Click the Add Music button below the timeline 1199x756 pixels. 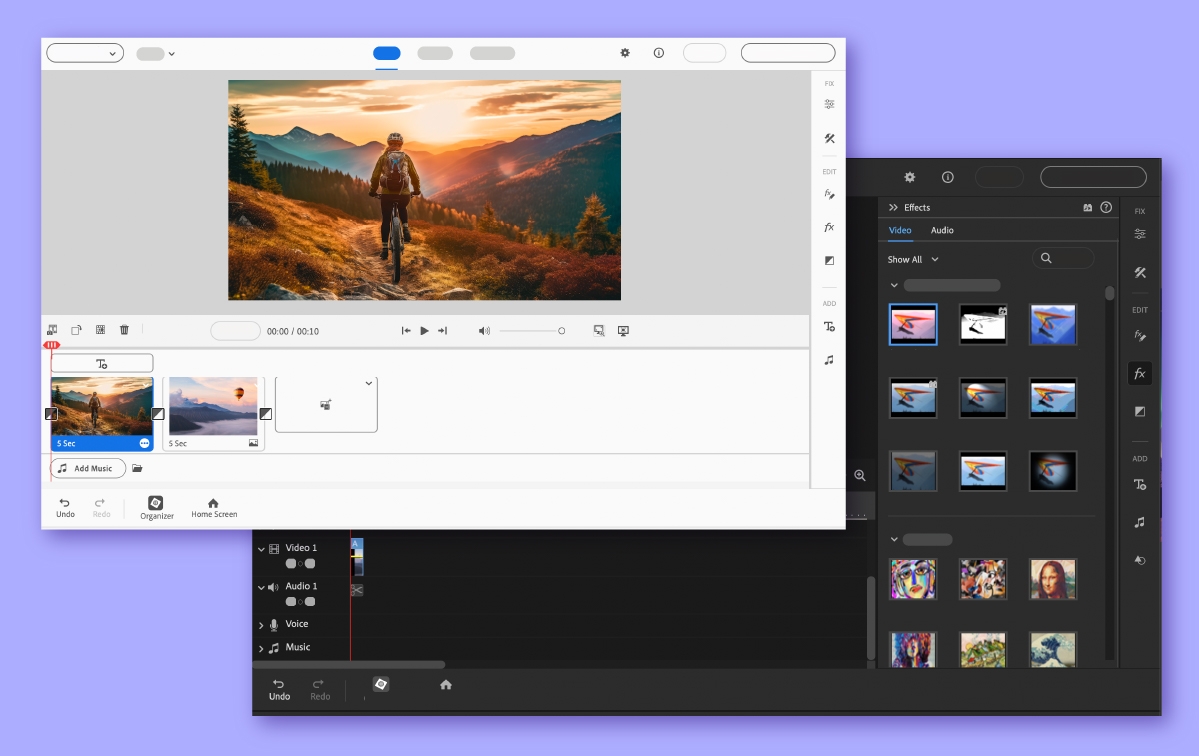pos(88,468)
